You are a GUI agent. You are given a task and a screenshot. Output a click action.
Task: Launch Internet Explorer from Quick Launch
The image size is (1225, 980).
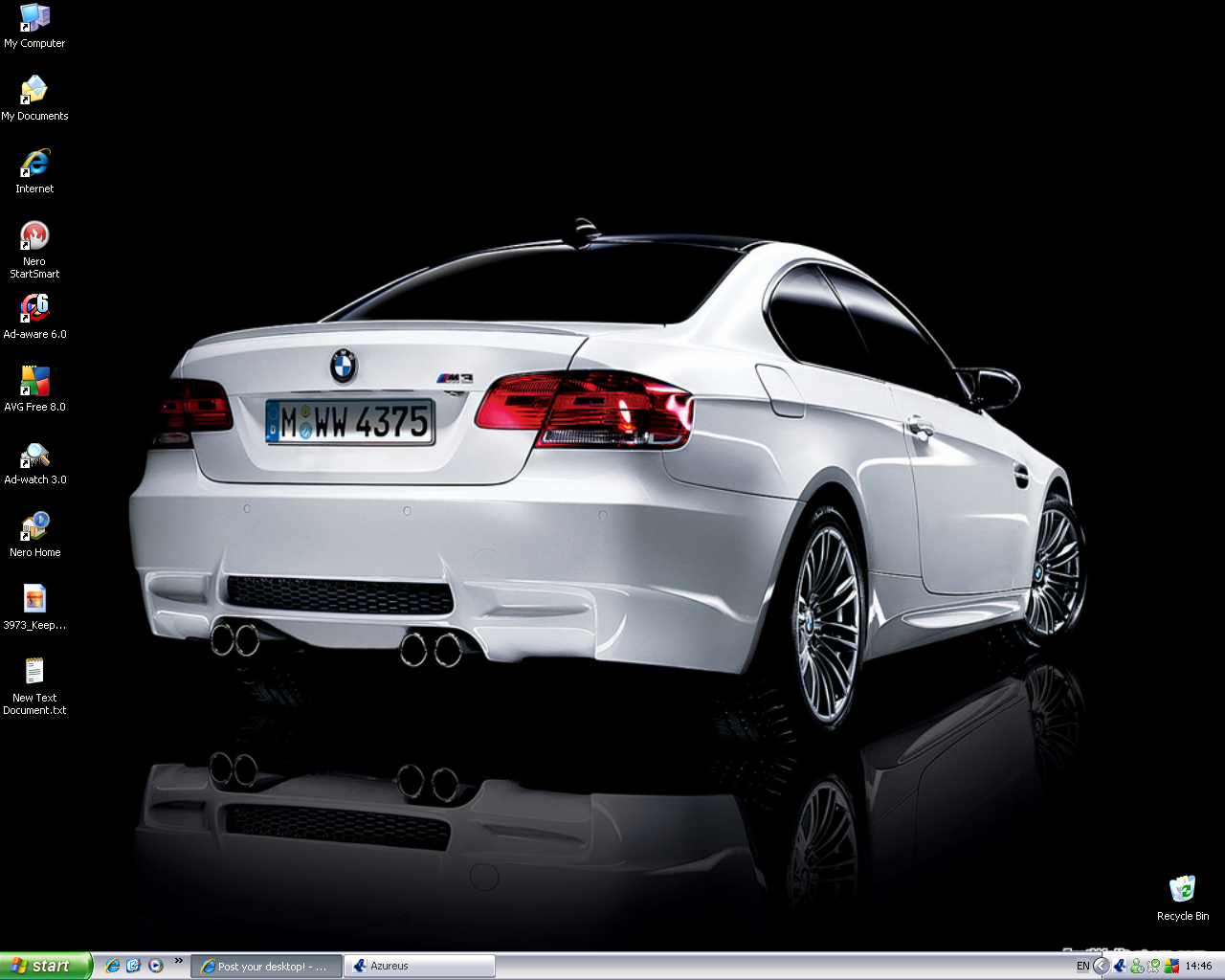tap(113, 966)
